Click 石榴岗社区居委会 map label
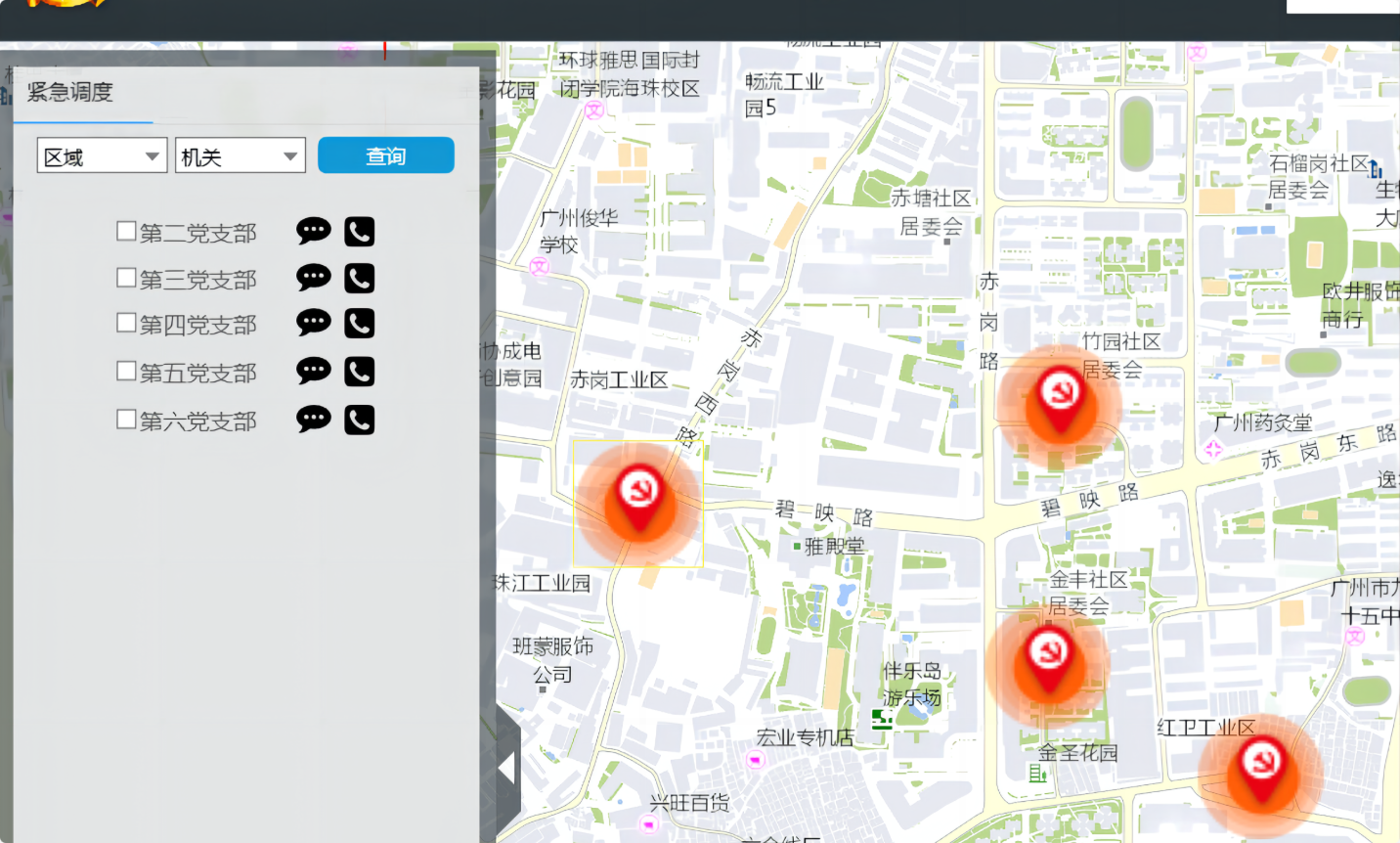This screenshot has width=1400, height=843. point(1319,176)
